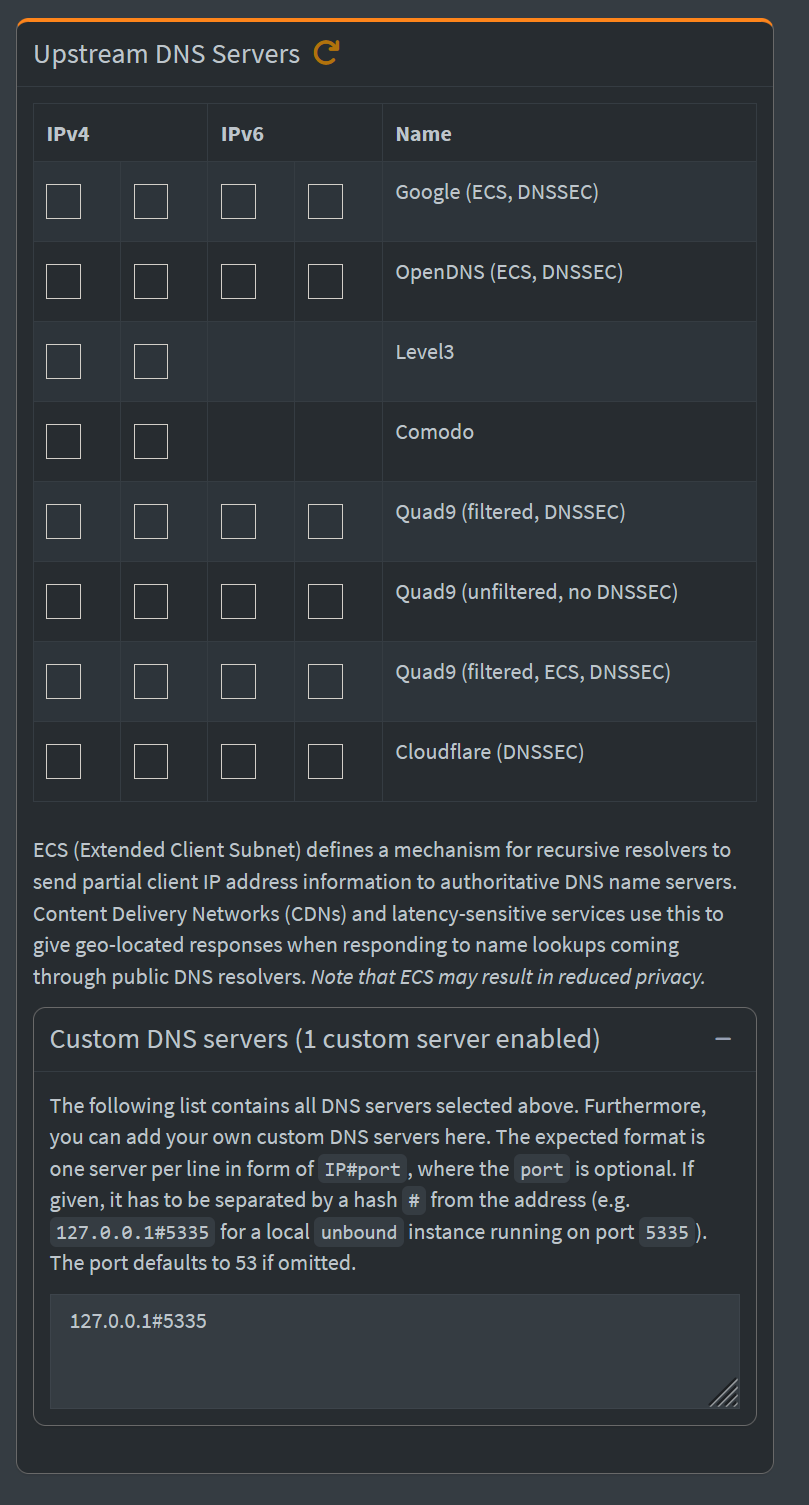The height and width of the screenshot is (1505, 809).
Task: Enable first IPv4 checkbox for Comodo
Action: click(x=63, y=441)
